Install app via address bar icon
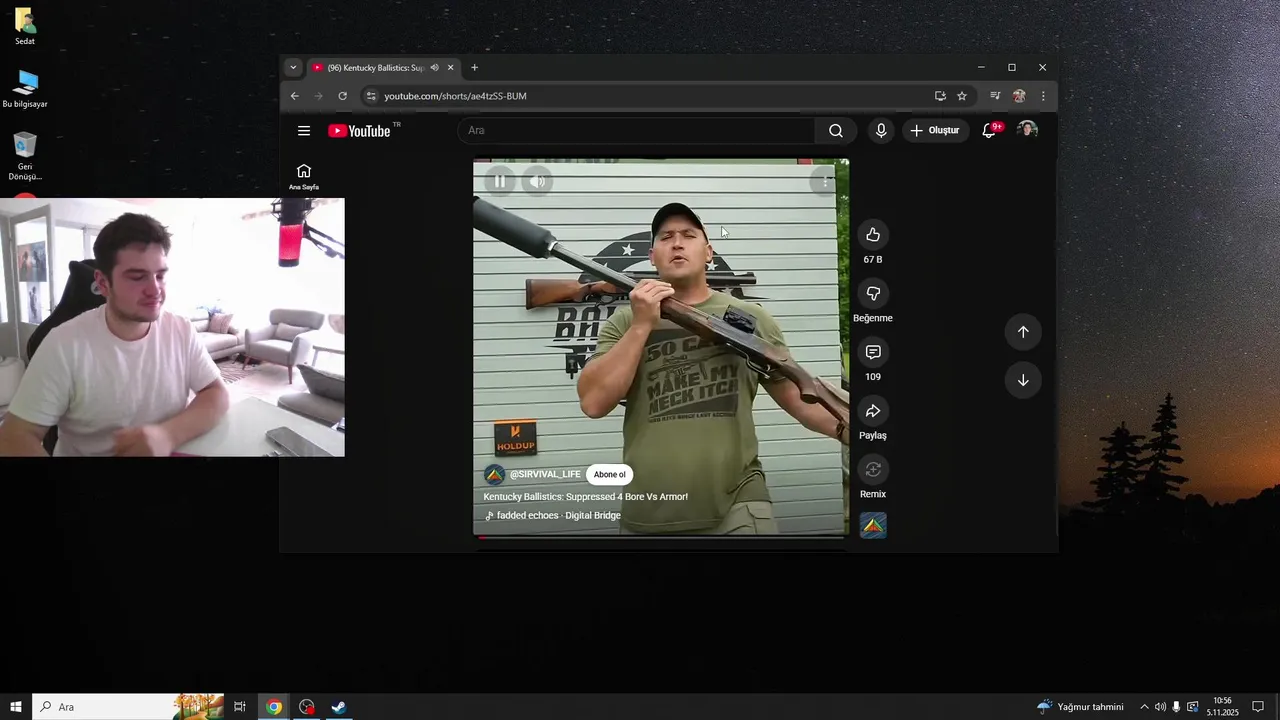This screenshot has height=720, width=1280. tap(940, 96)
